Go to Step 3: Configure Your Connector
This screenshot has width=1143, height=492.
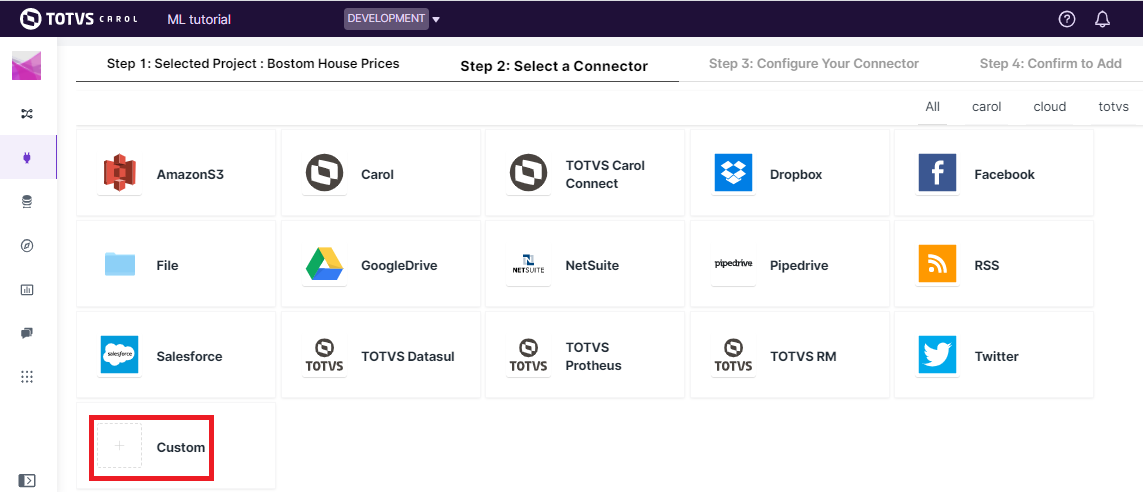click(x=814, y=63)
